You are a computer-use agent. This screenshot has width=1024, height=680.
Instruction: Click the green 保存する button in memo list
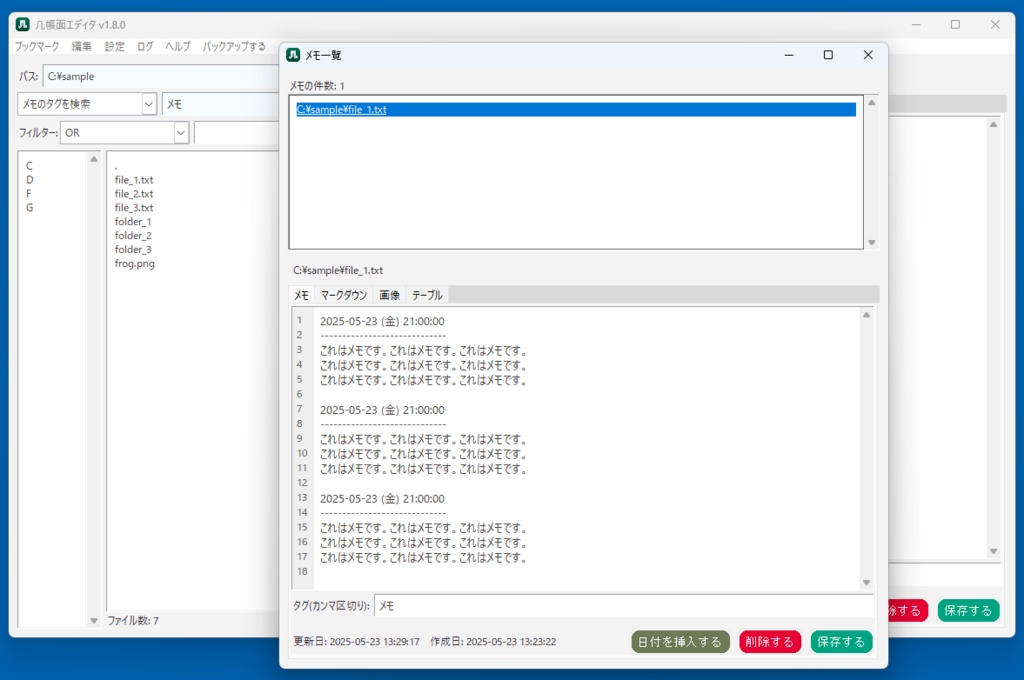(x=841, y=642)
